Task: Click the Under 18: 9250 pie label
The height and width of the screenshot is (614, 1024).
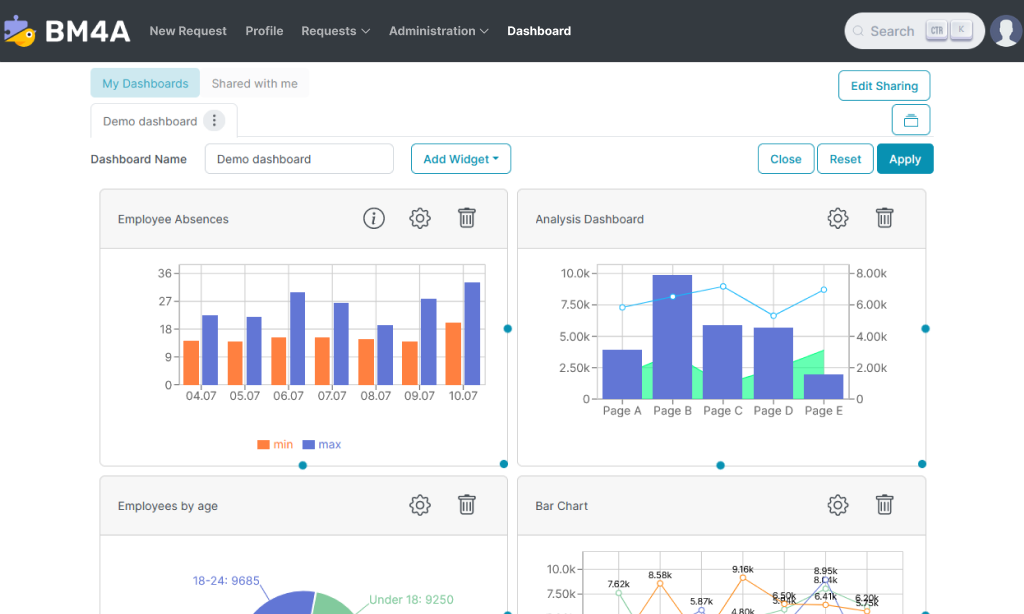Action: (x=411, y=600)
